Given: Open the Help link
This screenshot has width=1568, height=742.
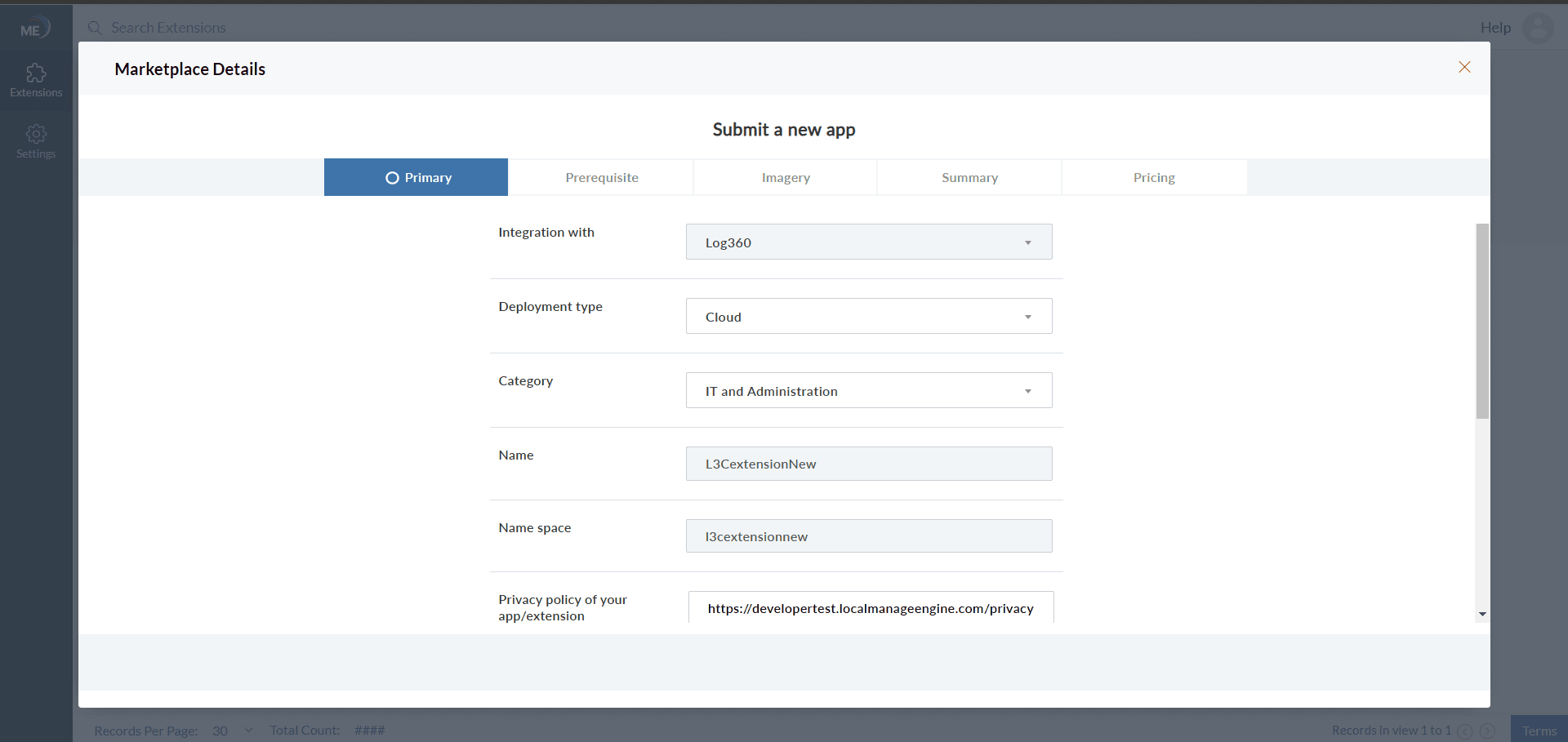Looking at the screenshot, I should point(1494,27).
